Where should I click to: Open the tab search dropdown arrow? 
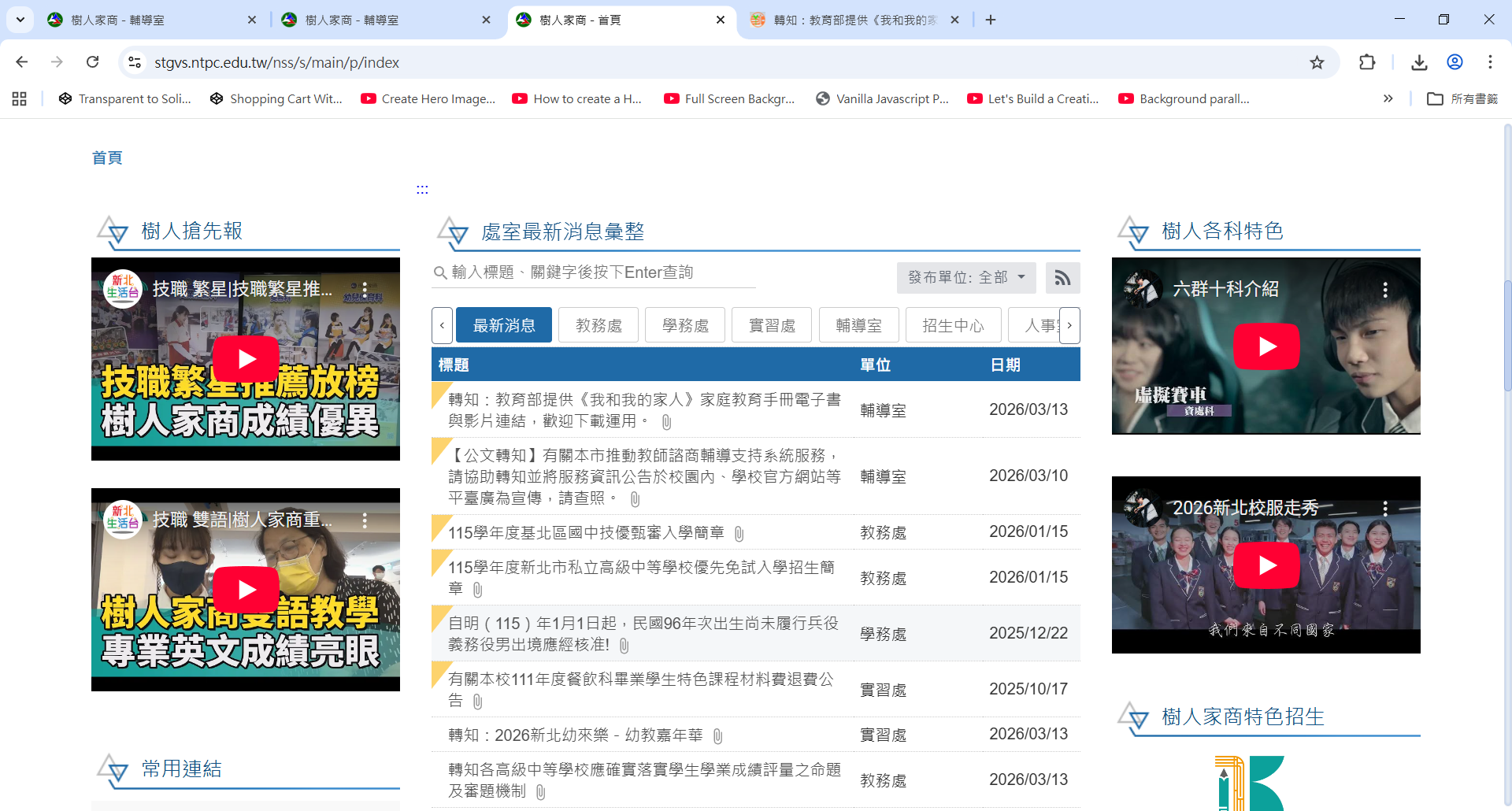(20, 20)
